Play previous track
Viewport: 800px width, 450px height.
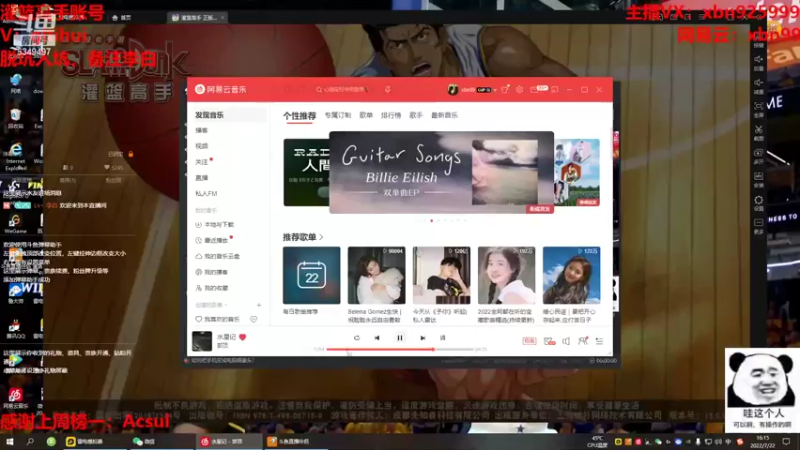pos(377,338)
